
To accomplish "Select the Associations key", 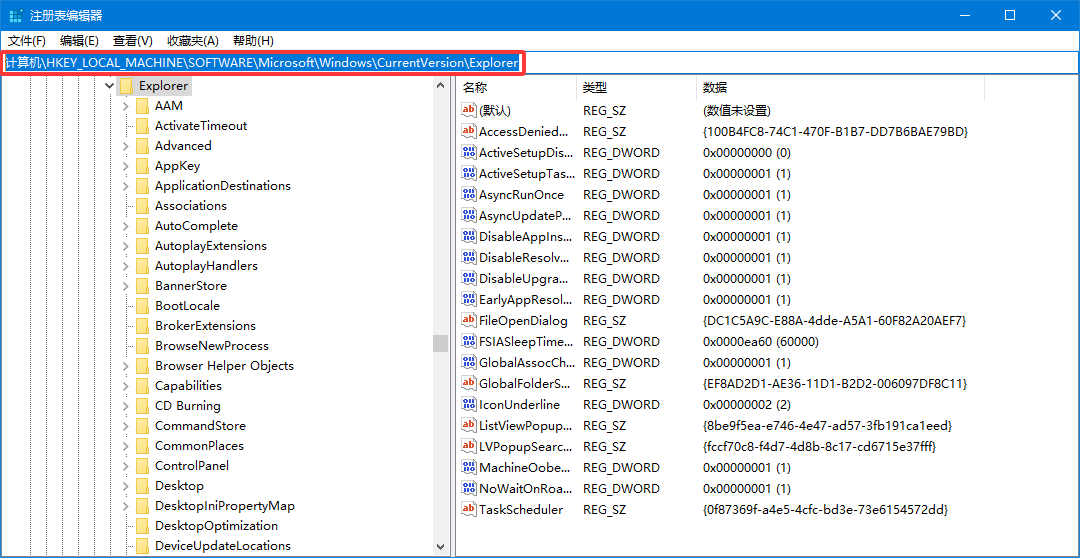I will tap(191, 206).
